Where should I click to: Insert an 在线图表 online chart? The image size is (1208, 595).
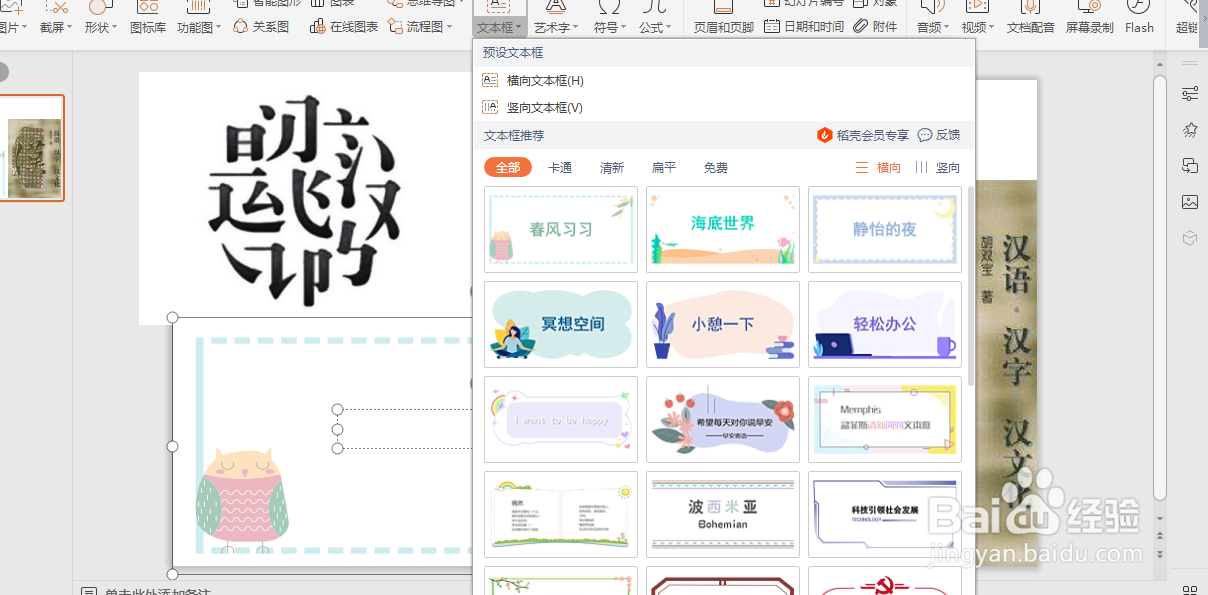pyautogui.click(x=344, y=27)
